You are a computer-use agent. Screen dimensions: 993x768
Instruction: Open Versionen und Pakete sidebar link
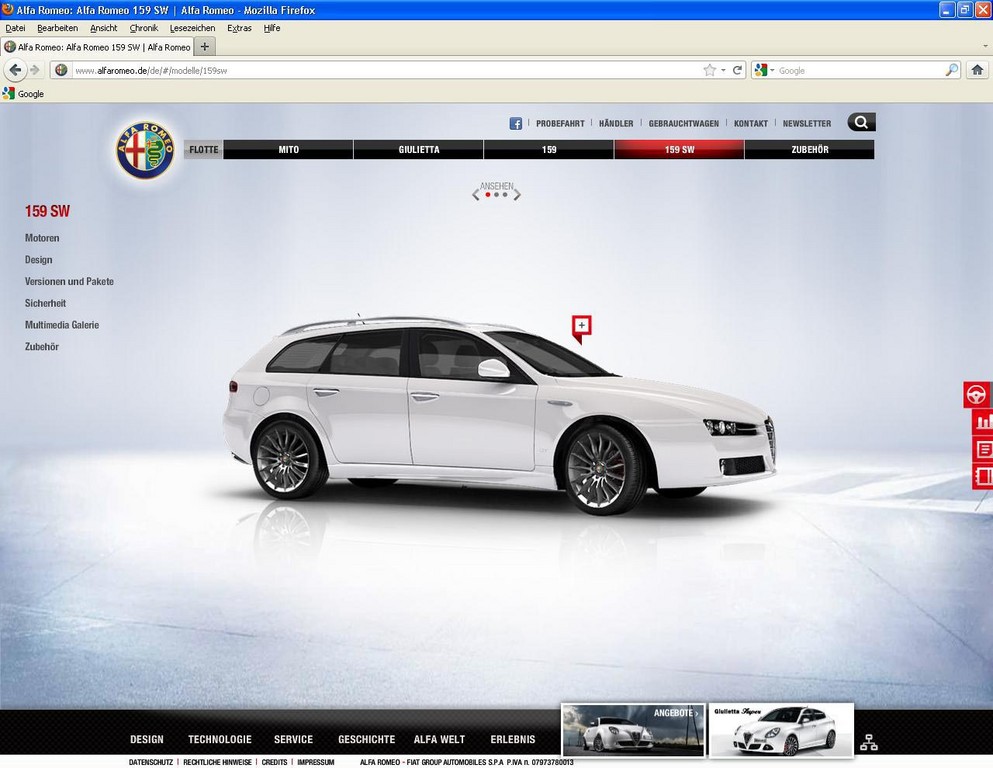click(69, 281)
